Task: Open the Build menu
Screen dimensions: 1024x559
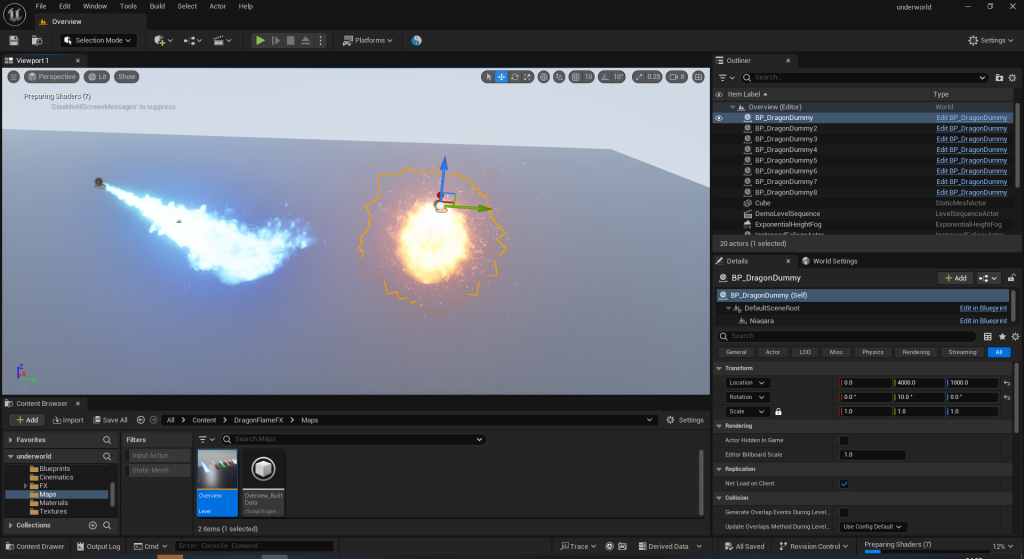Action: (157, 6)
